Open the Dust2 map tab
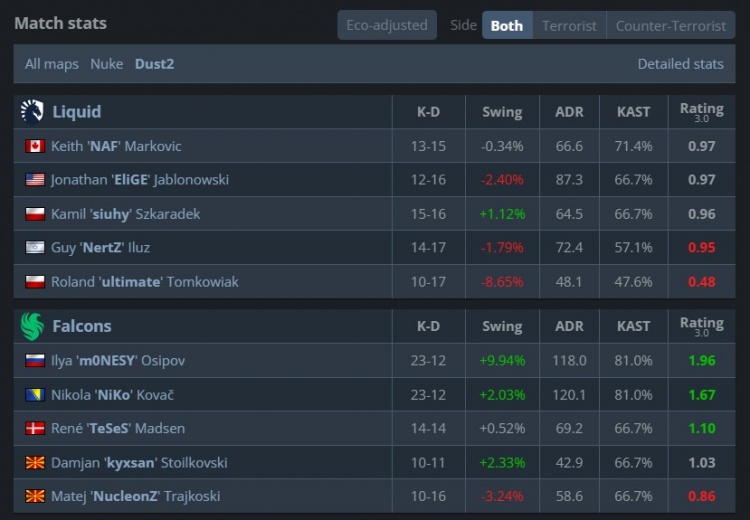The width and height of the screenshot is (750, 520). point(155,64)
